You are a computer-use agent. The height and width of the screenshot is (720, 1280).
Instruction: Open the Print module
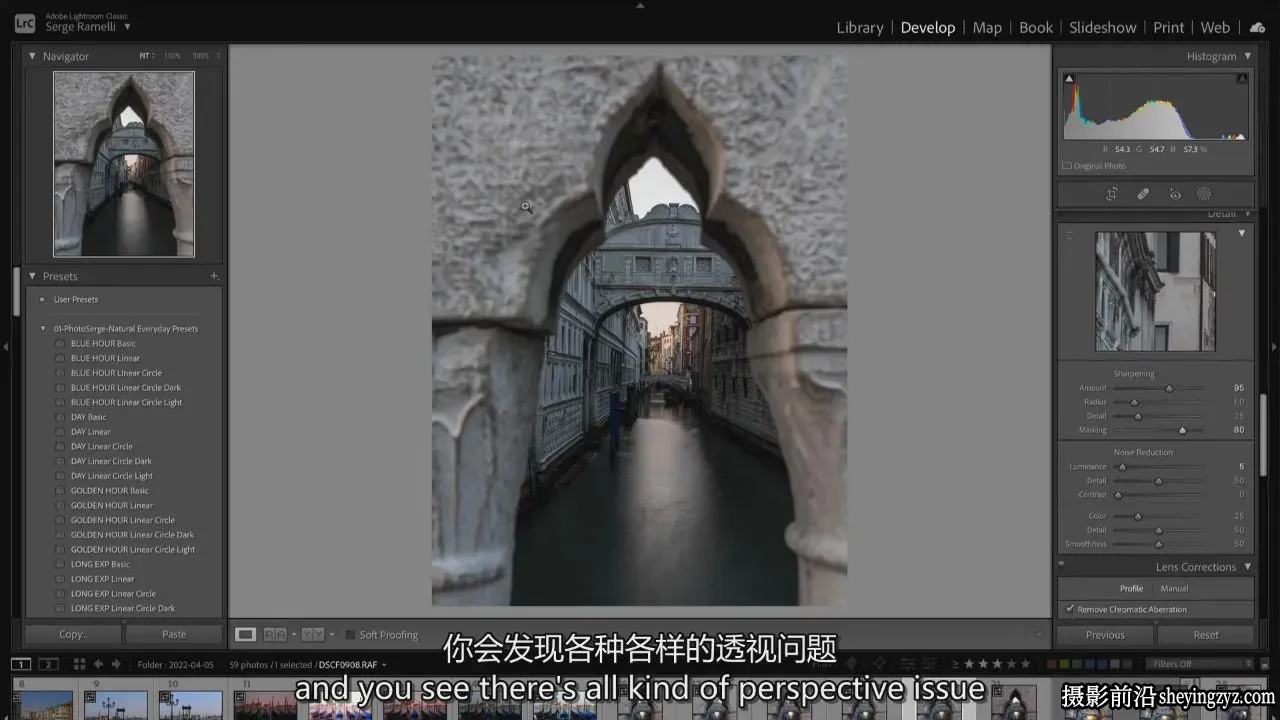point(1168,27)
